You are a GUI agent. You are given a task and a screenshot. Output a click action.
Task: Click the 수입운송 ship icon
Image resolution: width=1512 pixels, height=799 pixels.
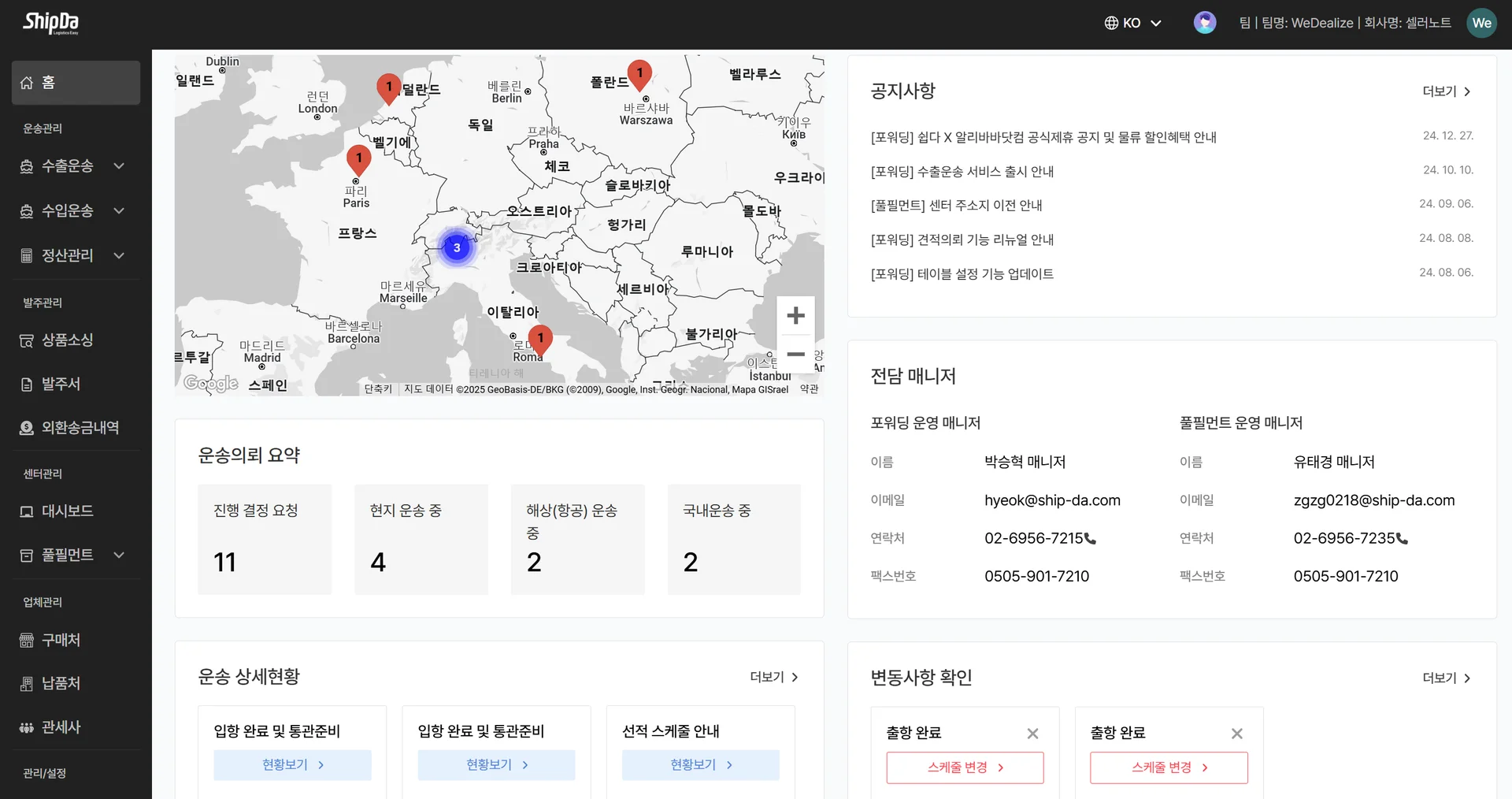tap(27, 211)
